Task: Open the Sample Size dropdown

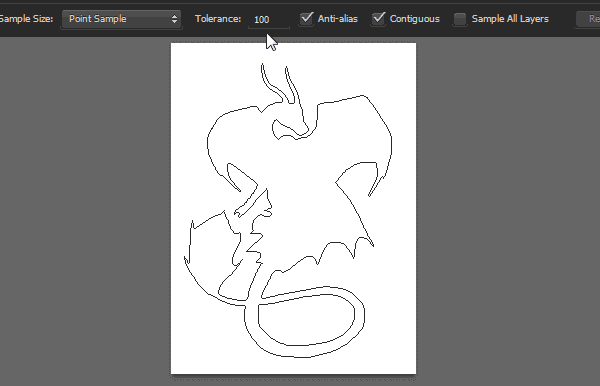Action: 122,19
